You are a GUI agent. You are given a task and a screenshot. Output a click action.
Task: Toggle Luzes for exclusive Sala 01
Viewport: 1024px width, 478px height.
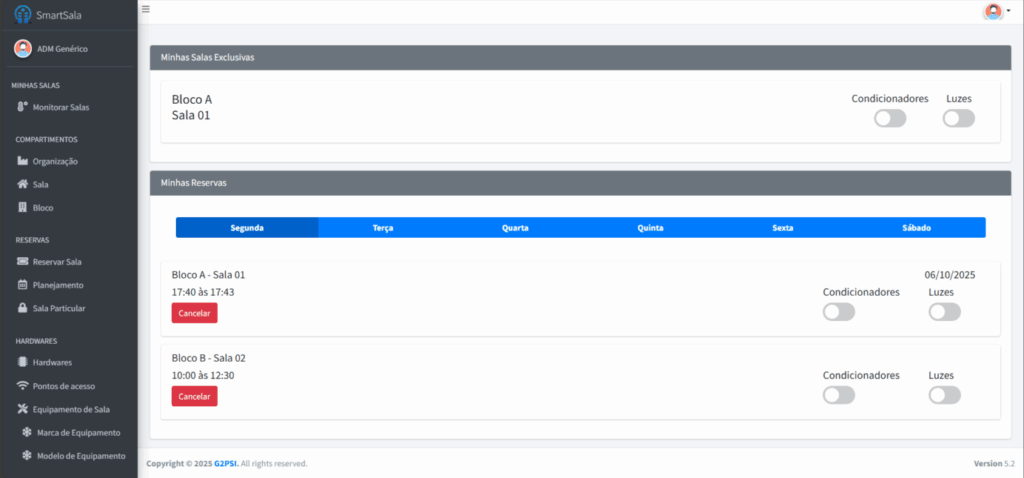click(957, 118)
